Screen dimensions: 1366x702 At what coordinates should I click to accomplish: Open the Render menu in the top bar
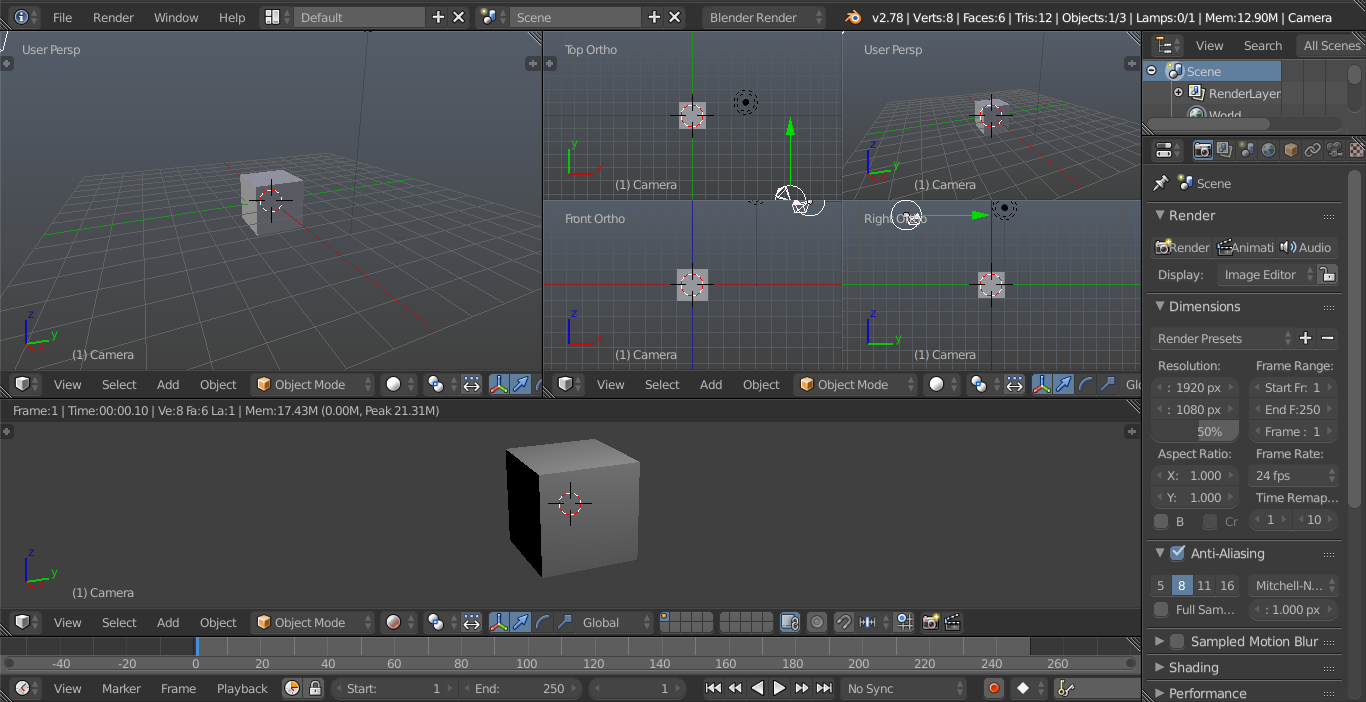[x=113, y=17]
